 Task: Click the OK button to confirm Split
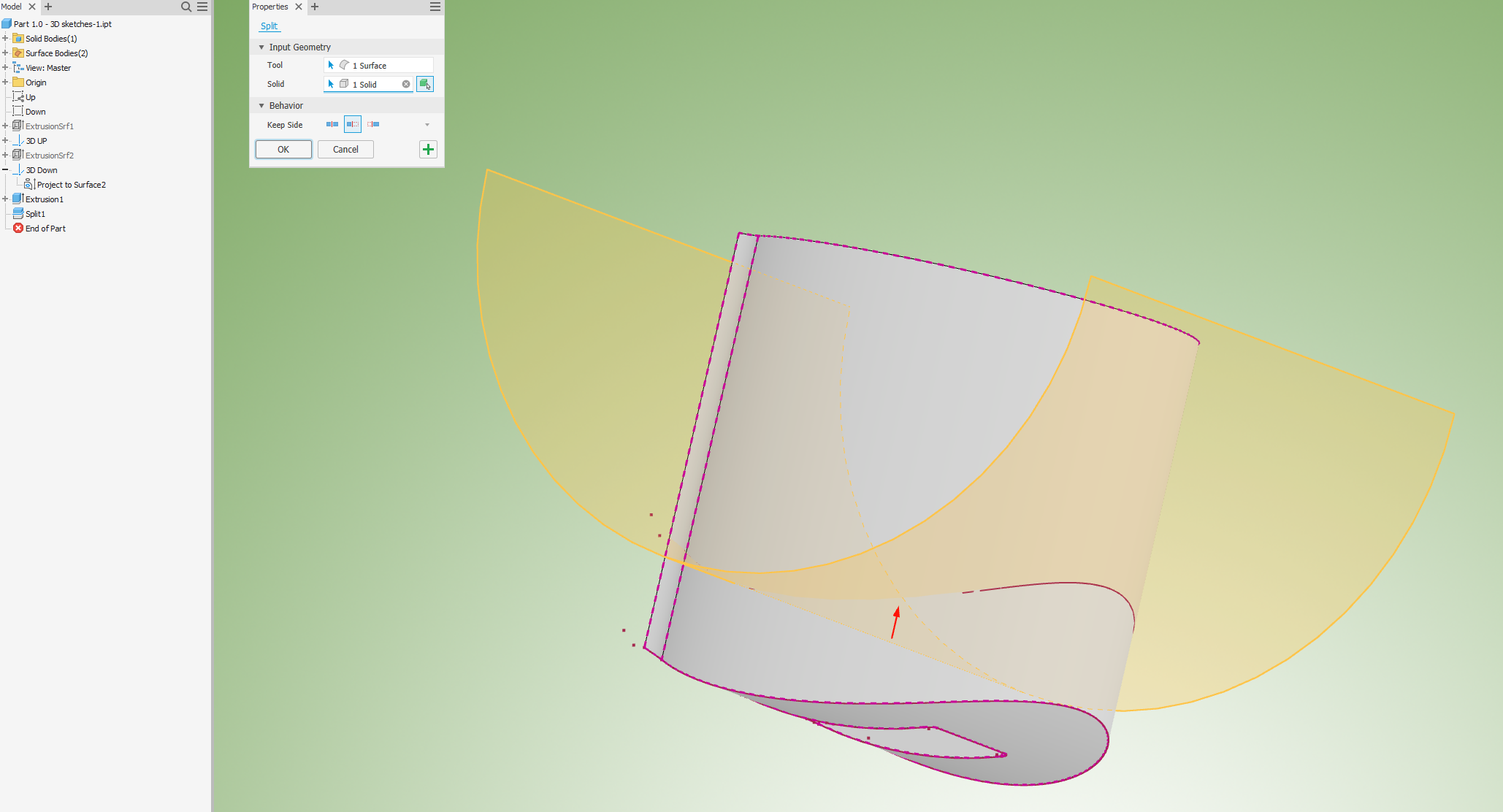tap(282, 149)
